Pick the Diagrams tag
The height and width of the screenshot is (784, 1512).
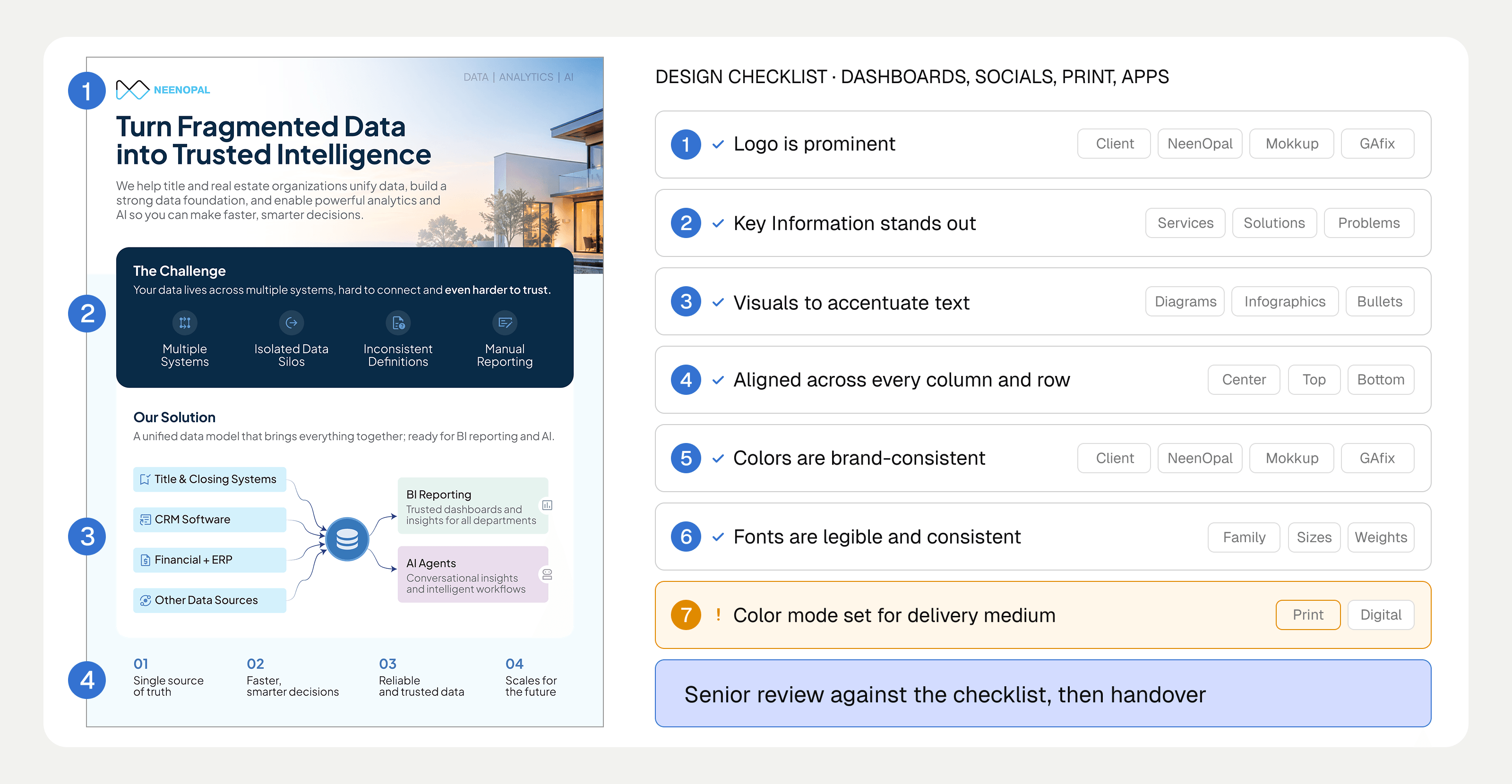1185,302
